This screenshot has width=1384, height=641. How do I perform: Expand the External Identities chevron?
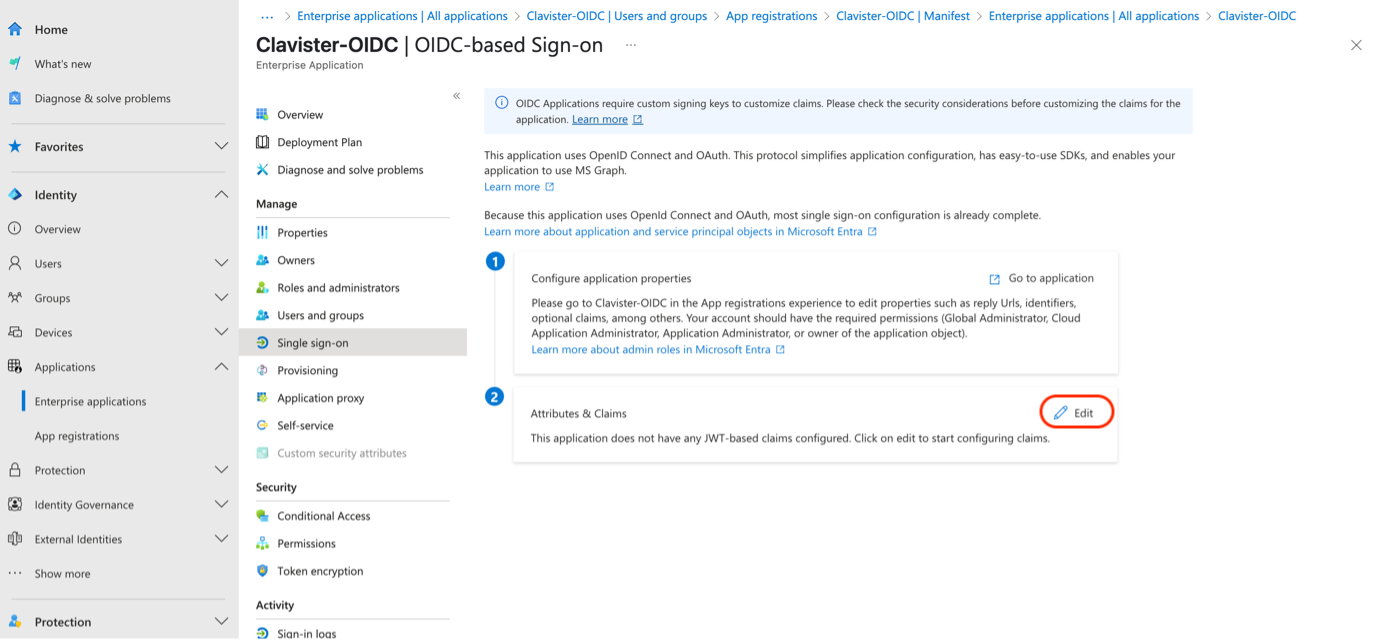(x=221, y=539)
